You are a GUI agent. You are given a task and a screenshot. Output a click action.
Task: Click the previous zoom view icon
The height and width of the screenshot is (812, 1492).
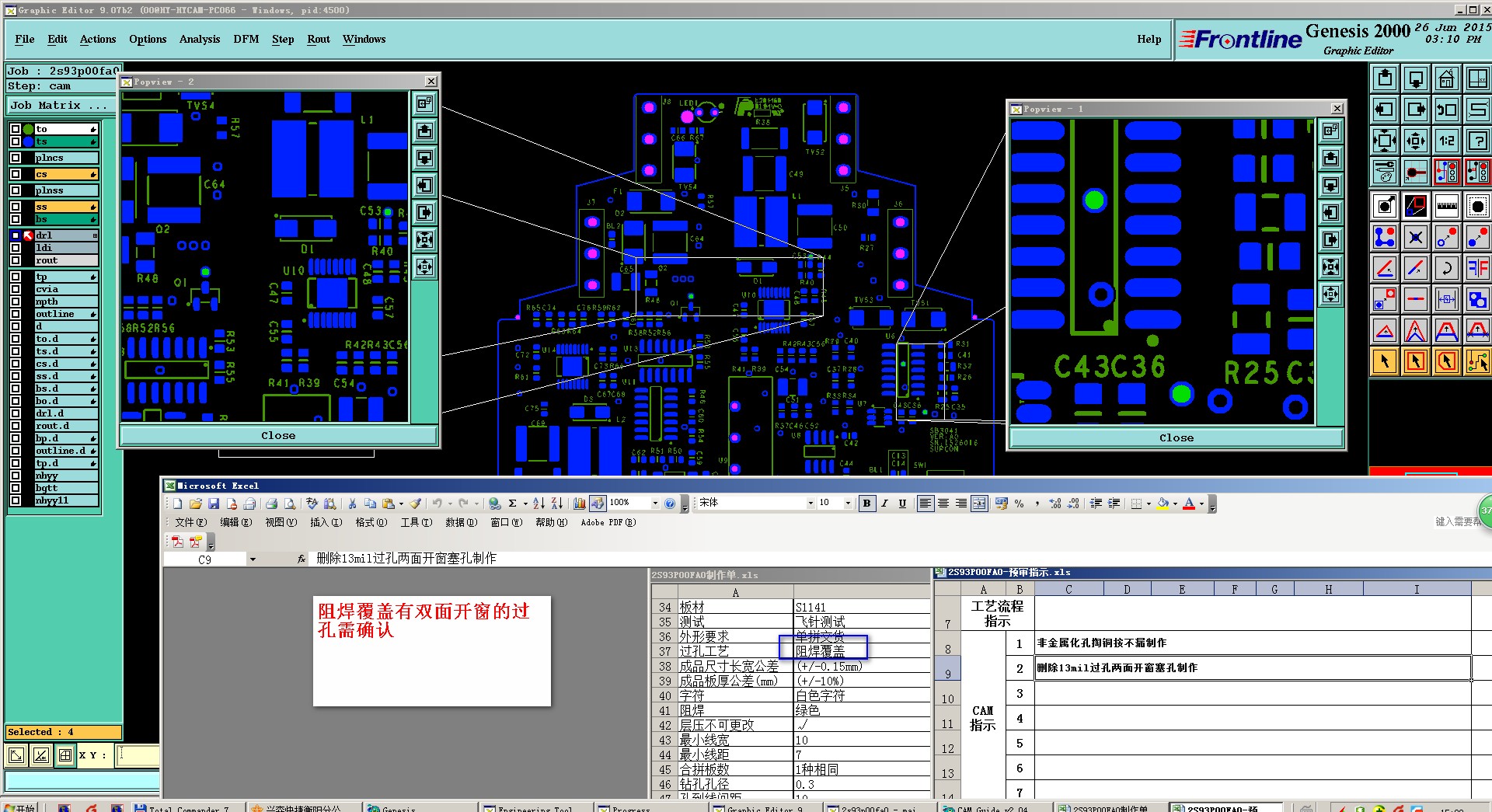coord(1447,110)
